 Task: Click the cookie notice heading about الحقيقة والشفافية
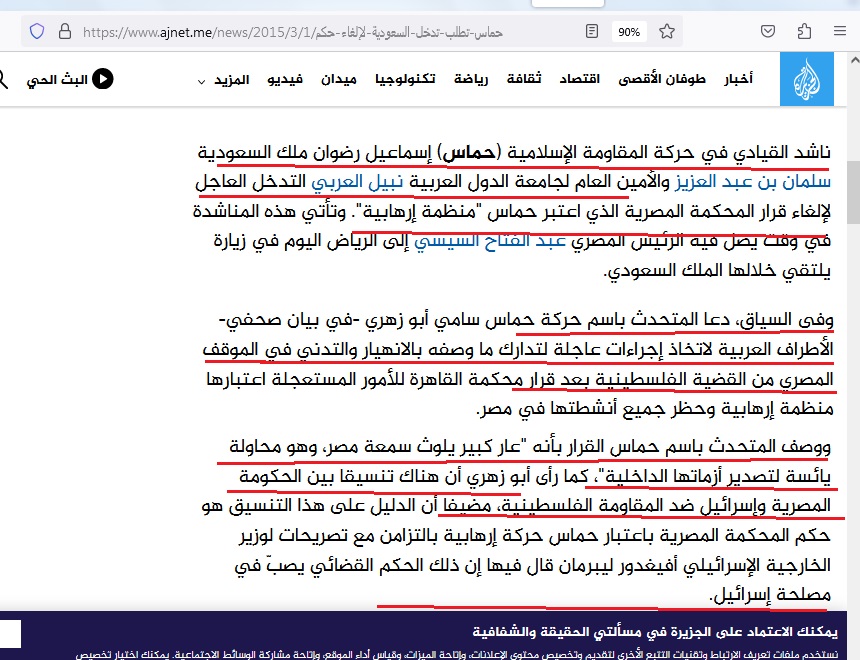[x=655, y=632]
